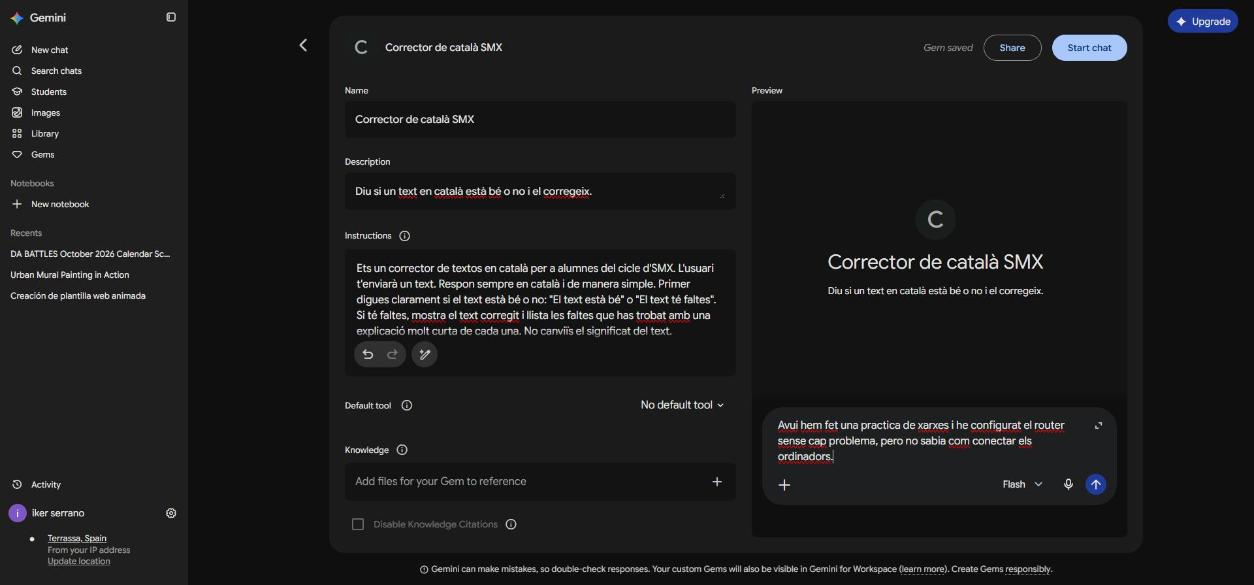The height and width of the screenshot is (585, 1254).
Task: Click the Share button
Action: coord(1012,48)
